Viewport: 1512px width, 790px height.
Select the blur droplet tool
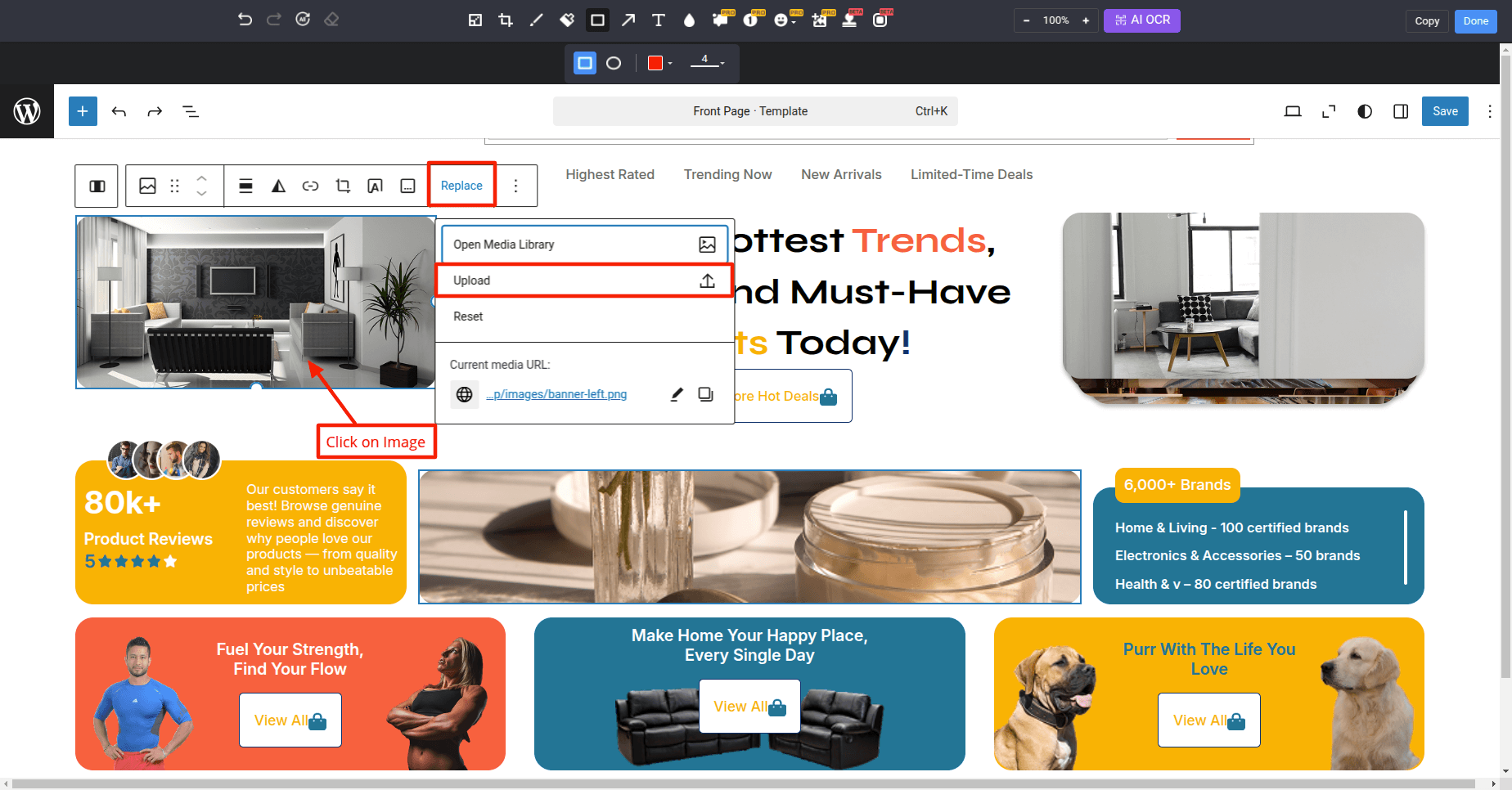[x=689, y=20]
